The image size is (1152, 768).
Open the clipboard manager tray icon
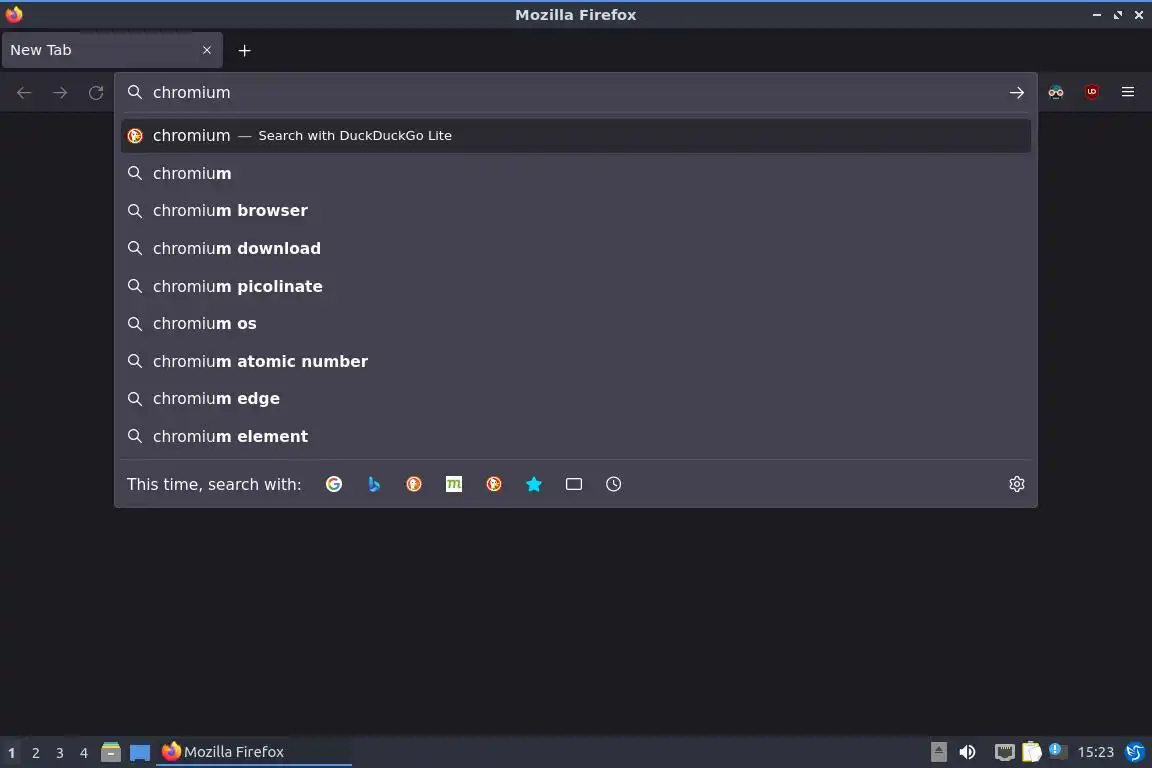point(1032,752)
